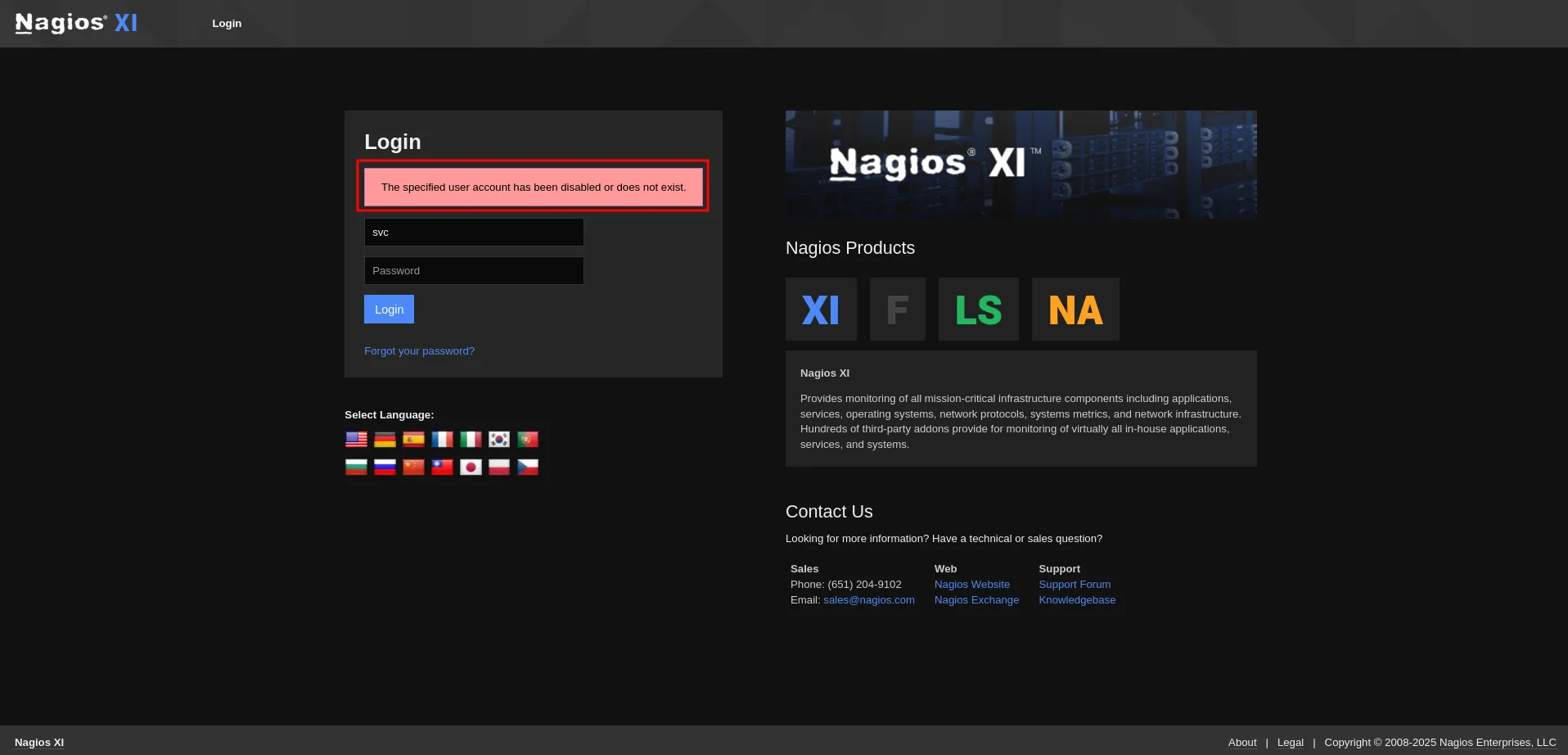Image resolution: width=1568 pixels, height=755 pixels.
Task: Click the Nagios XI logo in header
Action: tap(76, 23)
